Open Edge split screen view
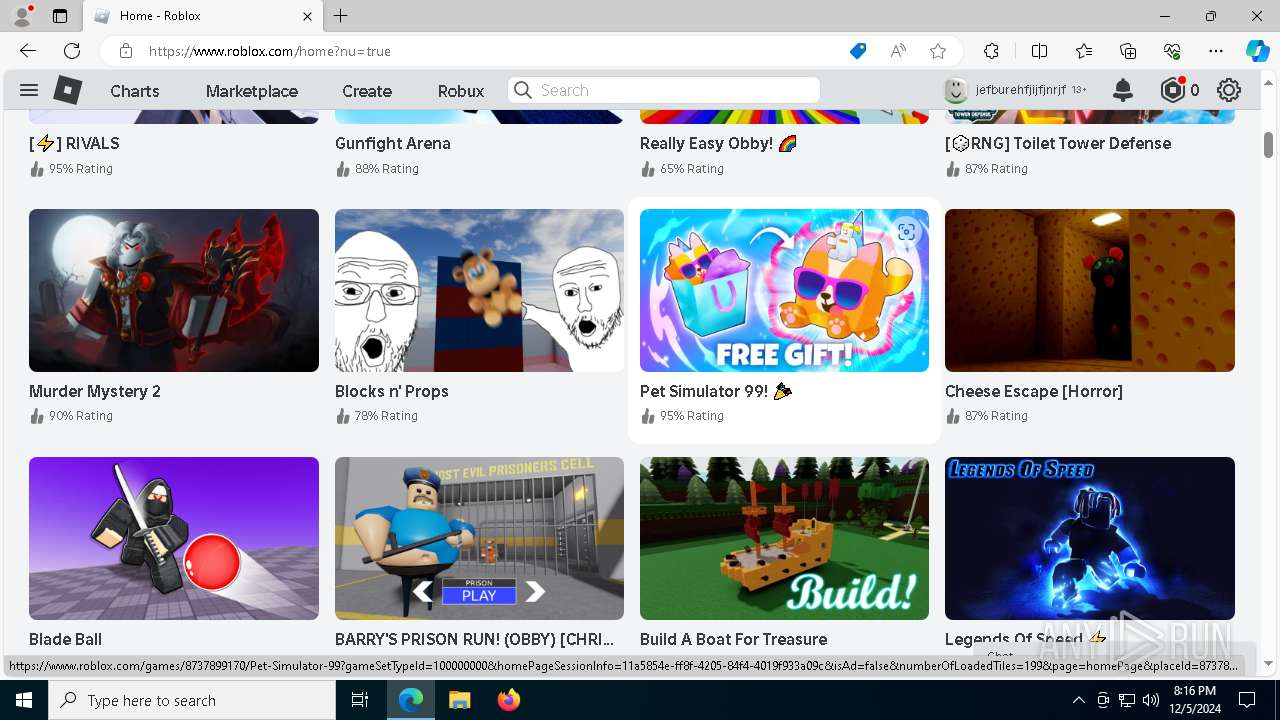The height and width of the screenshot is (720, 1280). pyautogui.click(x=1039, y=51)
